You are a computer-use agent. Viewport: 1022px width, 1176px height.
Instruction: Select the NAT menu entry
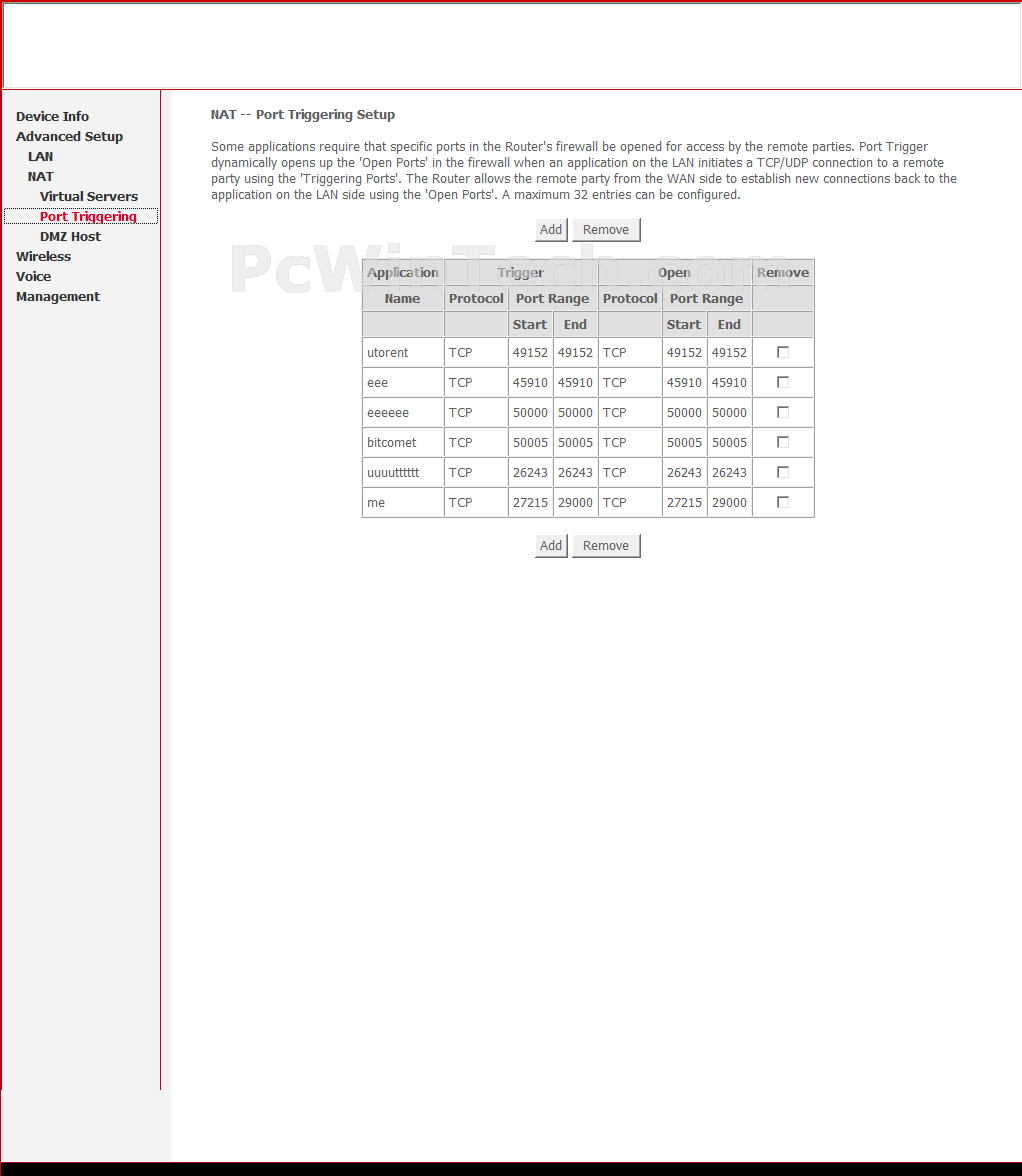coord(40,176)
